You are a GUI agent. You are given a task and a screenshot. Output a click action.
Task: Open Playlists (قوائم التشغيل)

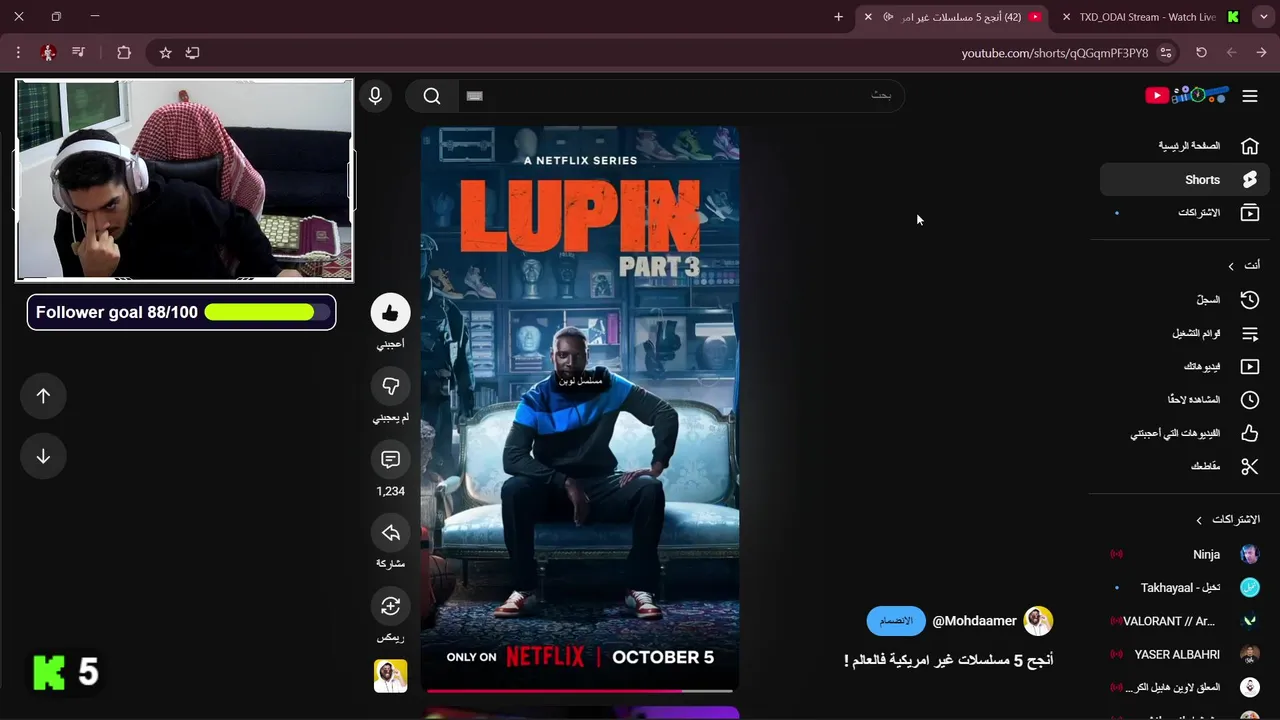click(1185, 334)
